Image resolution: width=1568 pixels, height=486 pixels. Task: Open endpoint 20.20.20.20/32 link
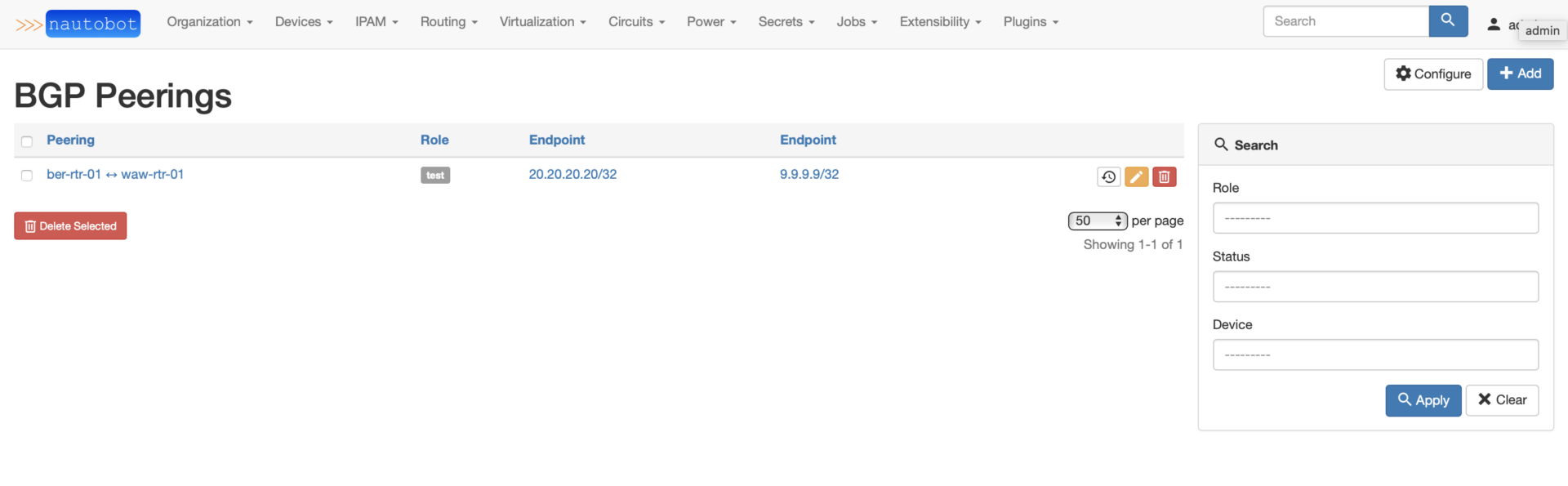tap(572, 174)
